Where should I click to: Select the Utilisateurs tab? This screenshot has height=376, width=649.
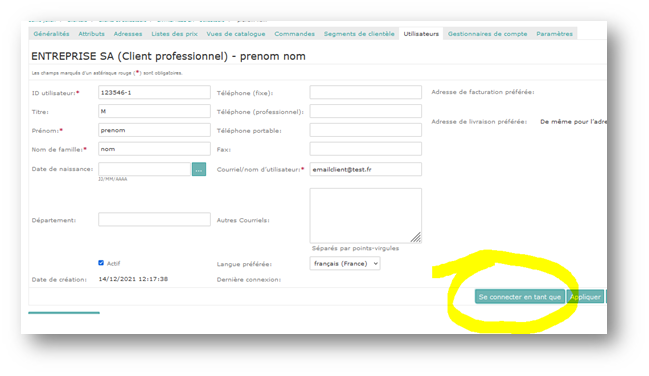tap(421, 34)
